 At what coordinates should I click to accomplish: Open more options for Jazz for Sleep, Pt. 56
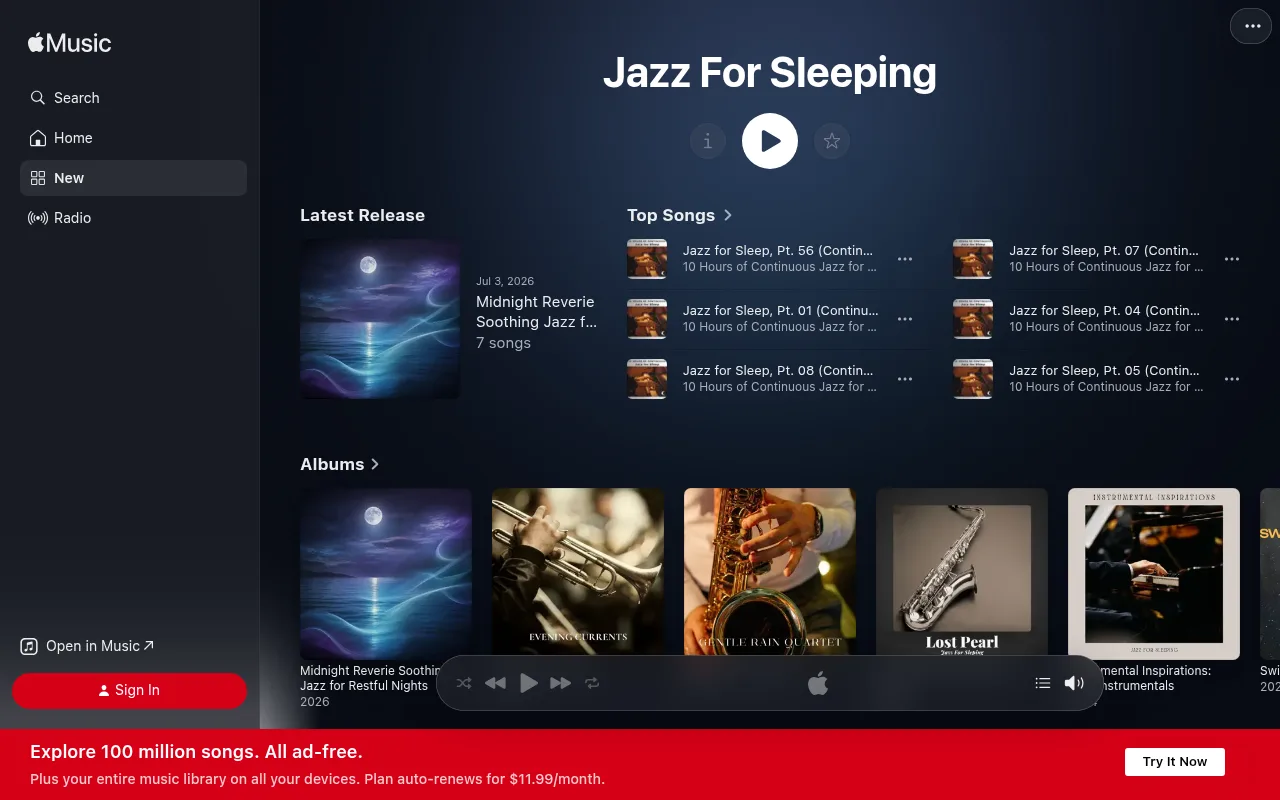click(x=905, y=259)
